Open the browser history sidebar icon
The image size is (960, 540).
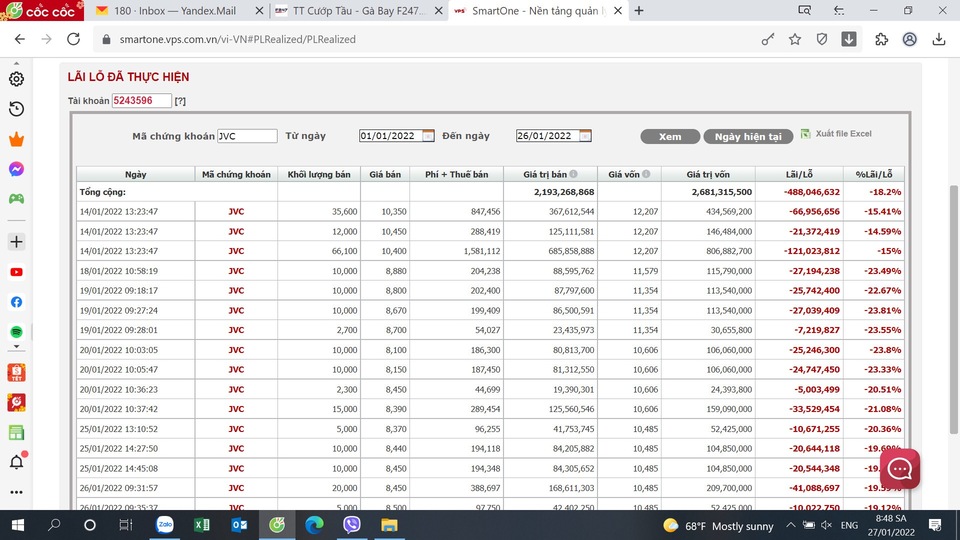[16, 109]
